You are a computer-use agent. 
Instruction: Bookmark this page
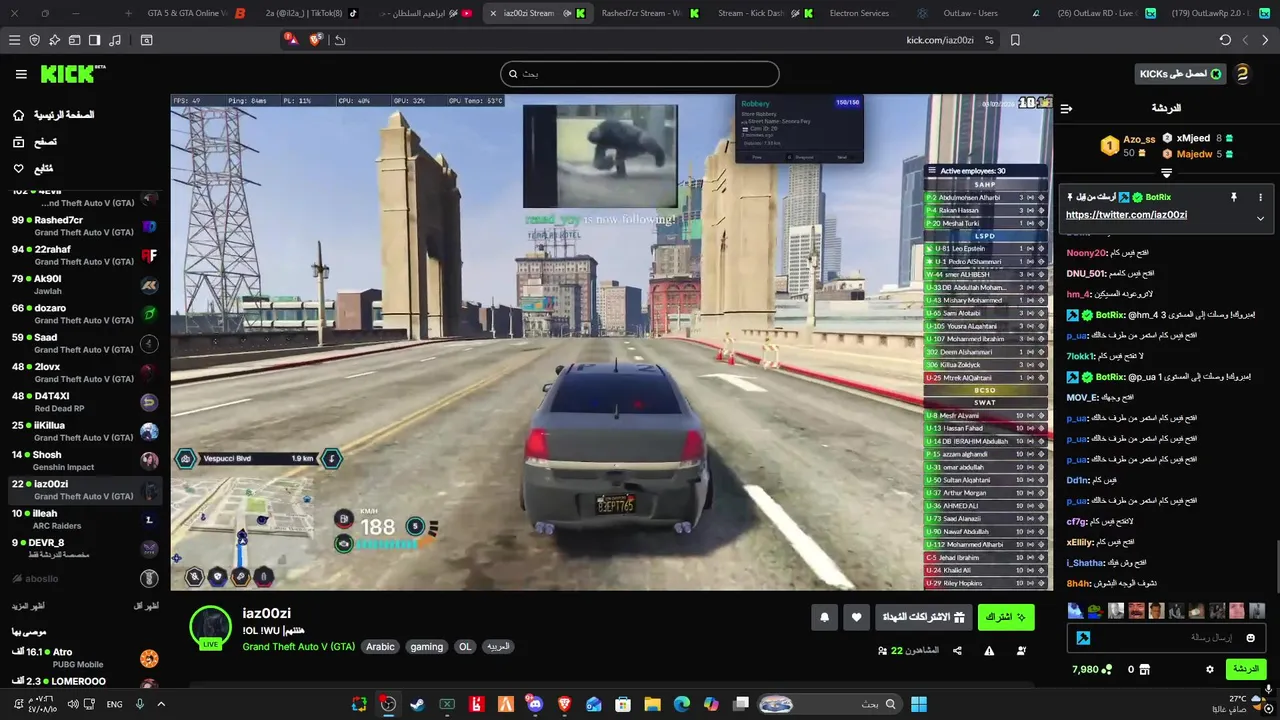pyautogui.click(x=1015, y=40)
